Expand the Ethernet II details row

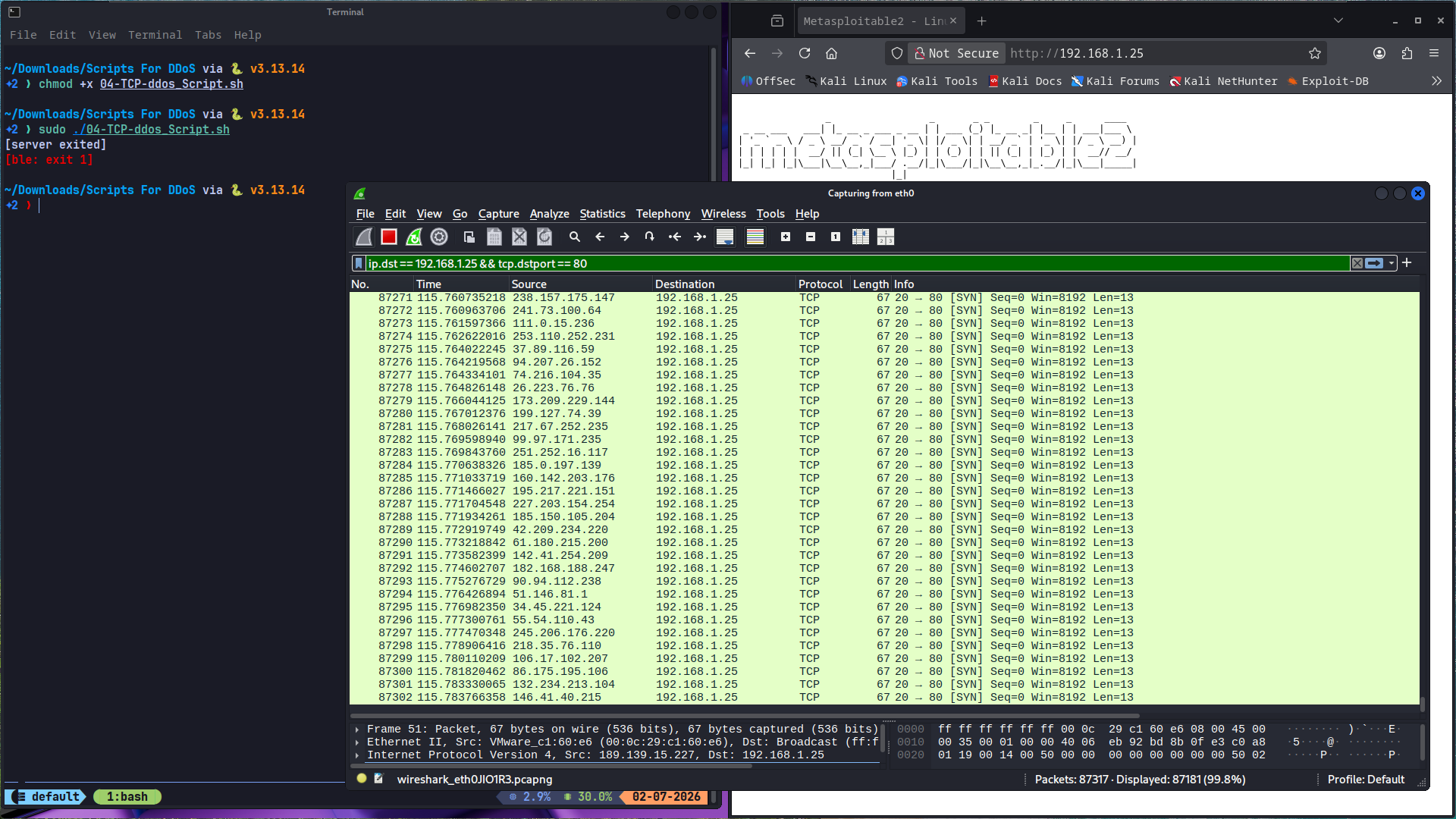point(357,742)
